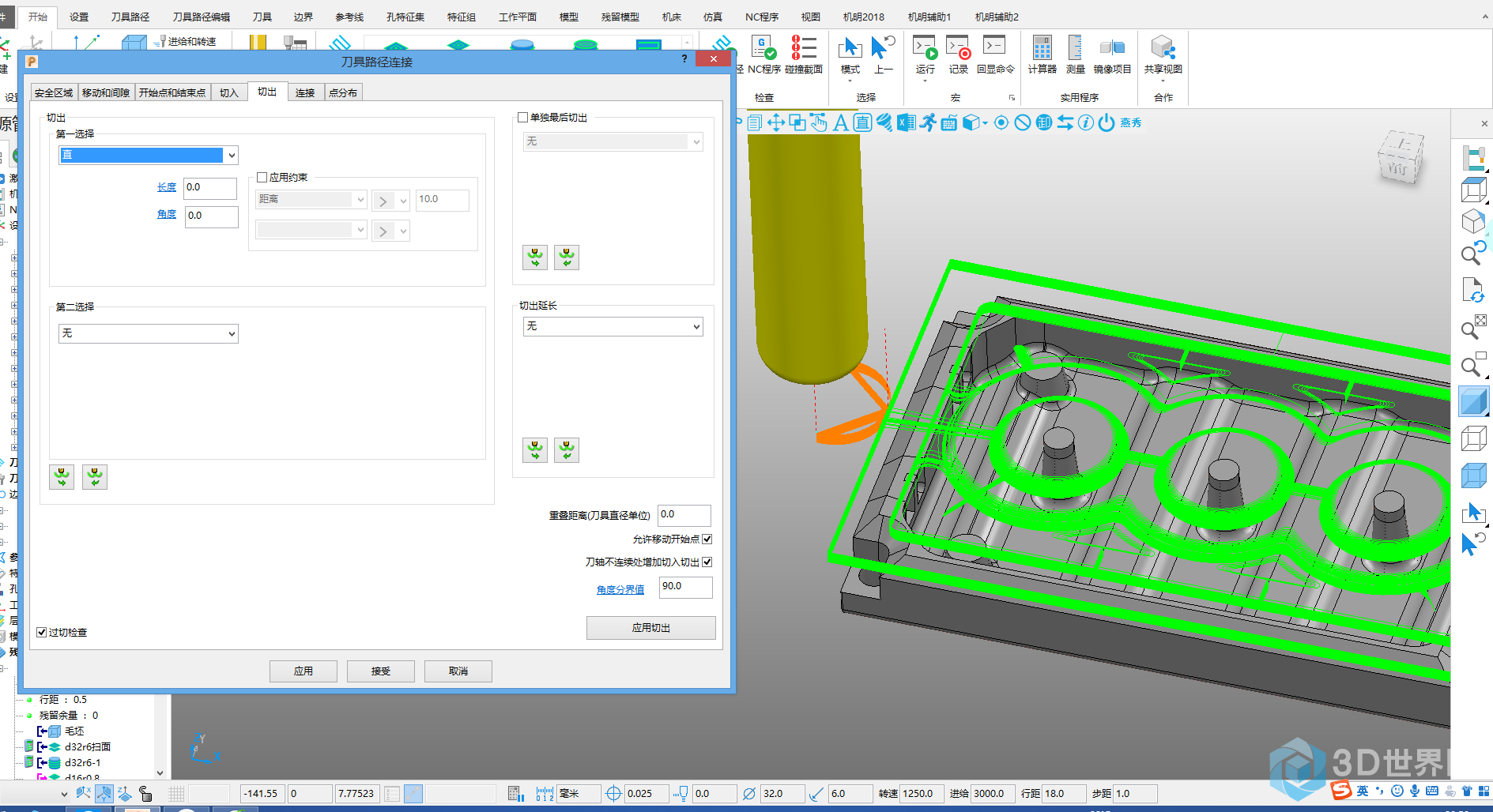
Task: Click the running man icon in viewport toolbar
Action: point(928,122)
